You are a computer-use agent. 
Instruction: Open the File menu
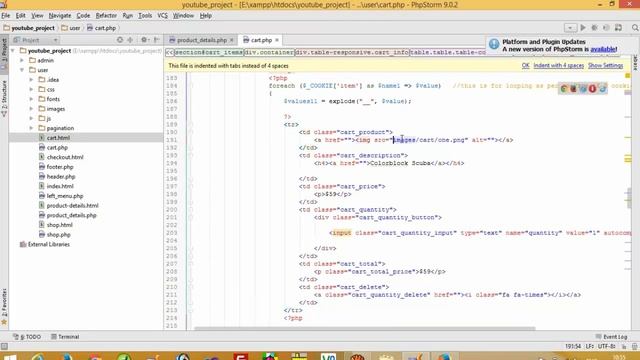tap(6, 16)
